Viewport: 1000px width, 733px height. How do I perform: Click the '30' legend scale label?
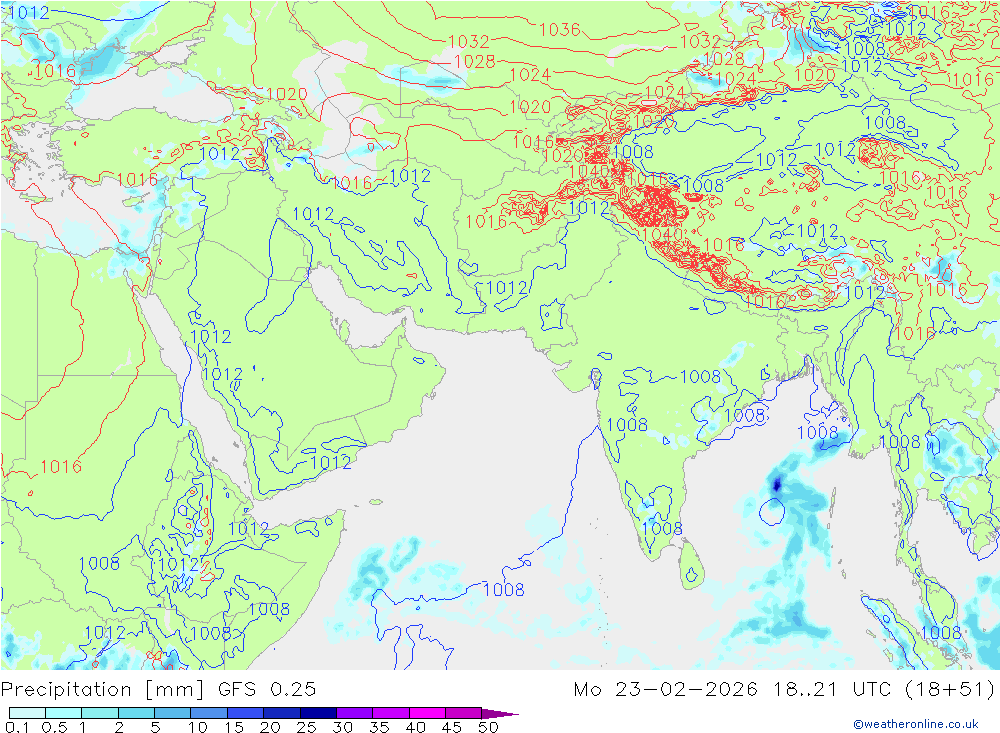(x=343, y=727)
